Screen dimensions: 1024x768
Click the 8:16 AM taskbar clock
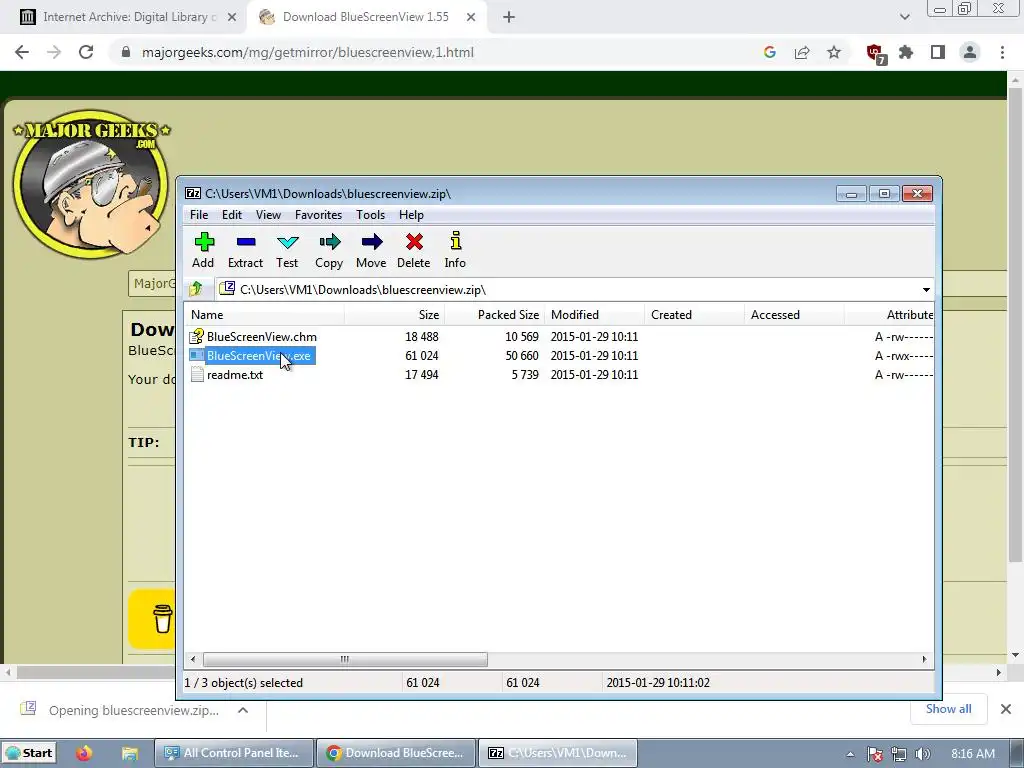973,754
